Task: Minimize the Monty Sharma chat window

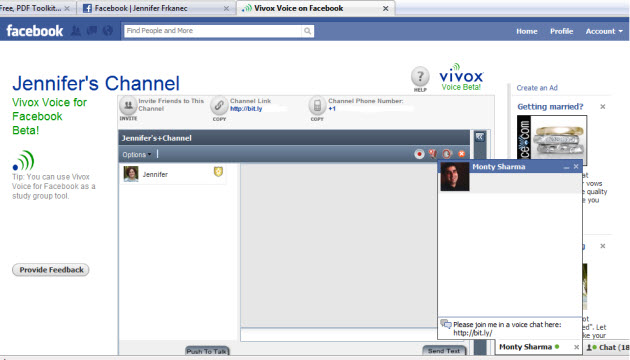Action: [x=567, y=167]
